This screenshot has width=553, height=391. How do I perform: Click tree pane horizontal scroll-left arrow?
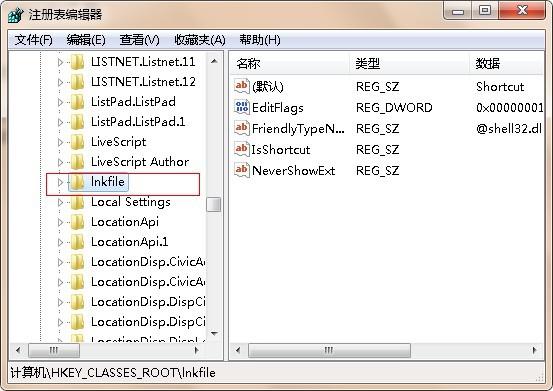pyautogui.click(x=18, y=350)
